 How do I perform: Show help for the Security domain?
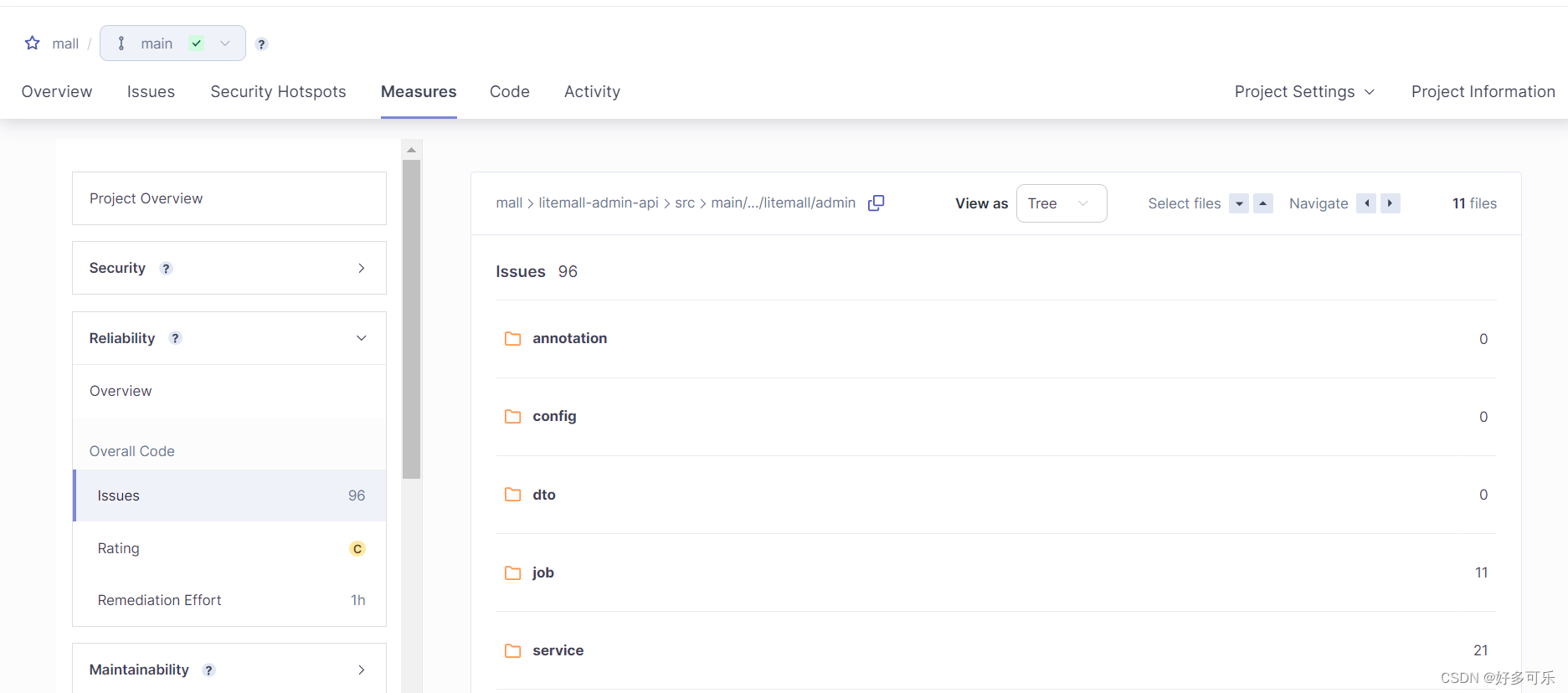[166, 269]
